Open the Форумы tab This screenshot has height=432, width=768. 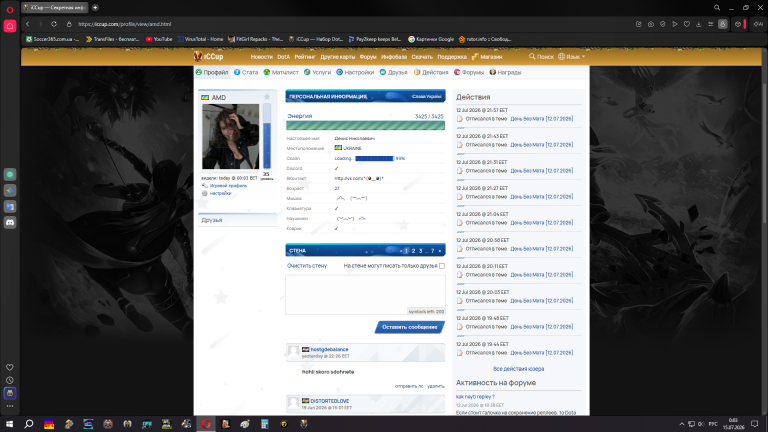point(469,72)
